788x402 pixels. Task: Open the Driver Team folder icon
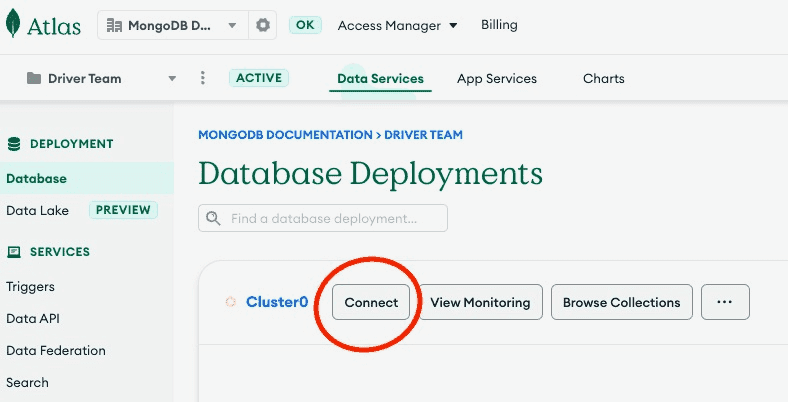tap(34, 78)
